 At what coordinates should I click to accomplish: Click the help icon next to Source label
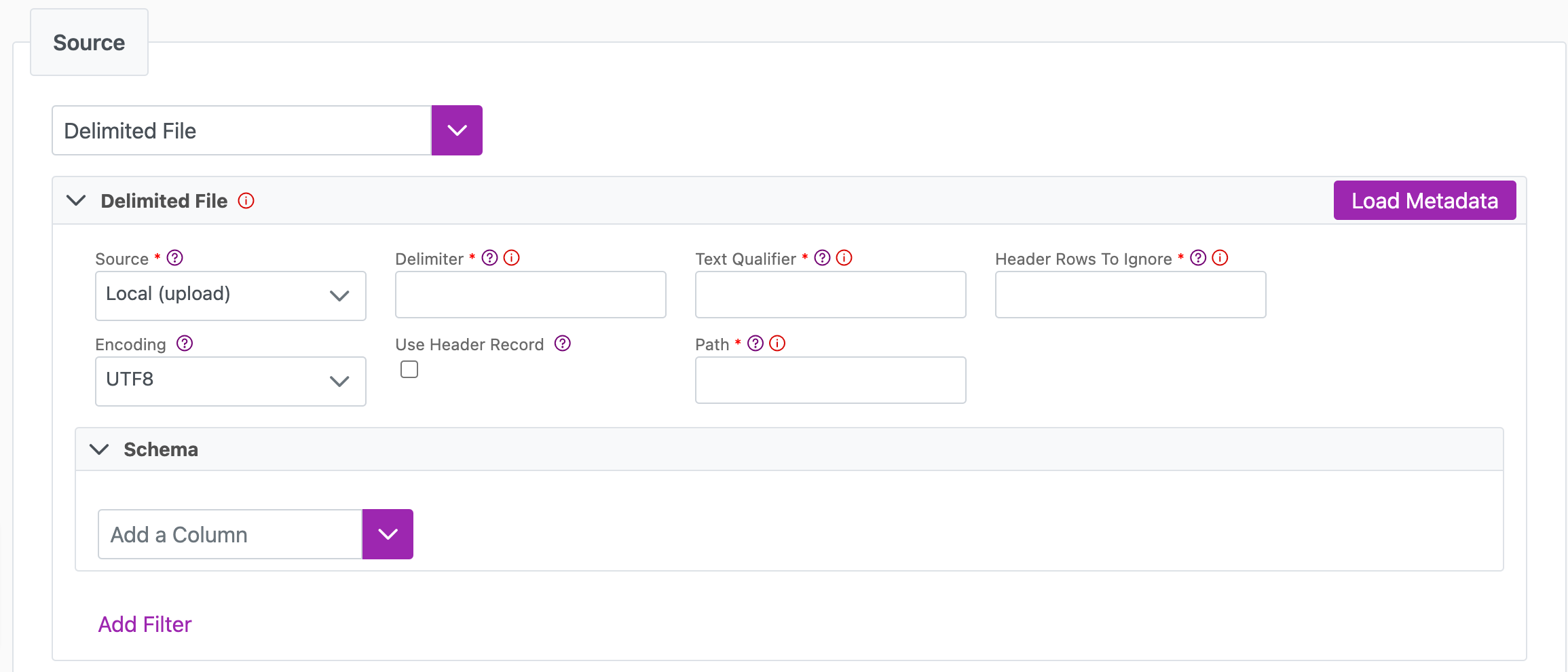174,258
